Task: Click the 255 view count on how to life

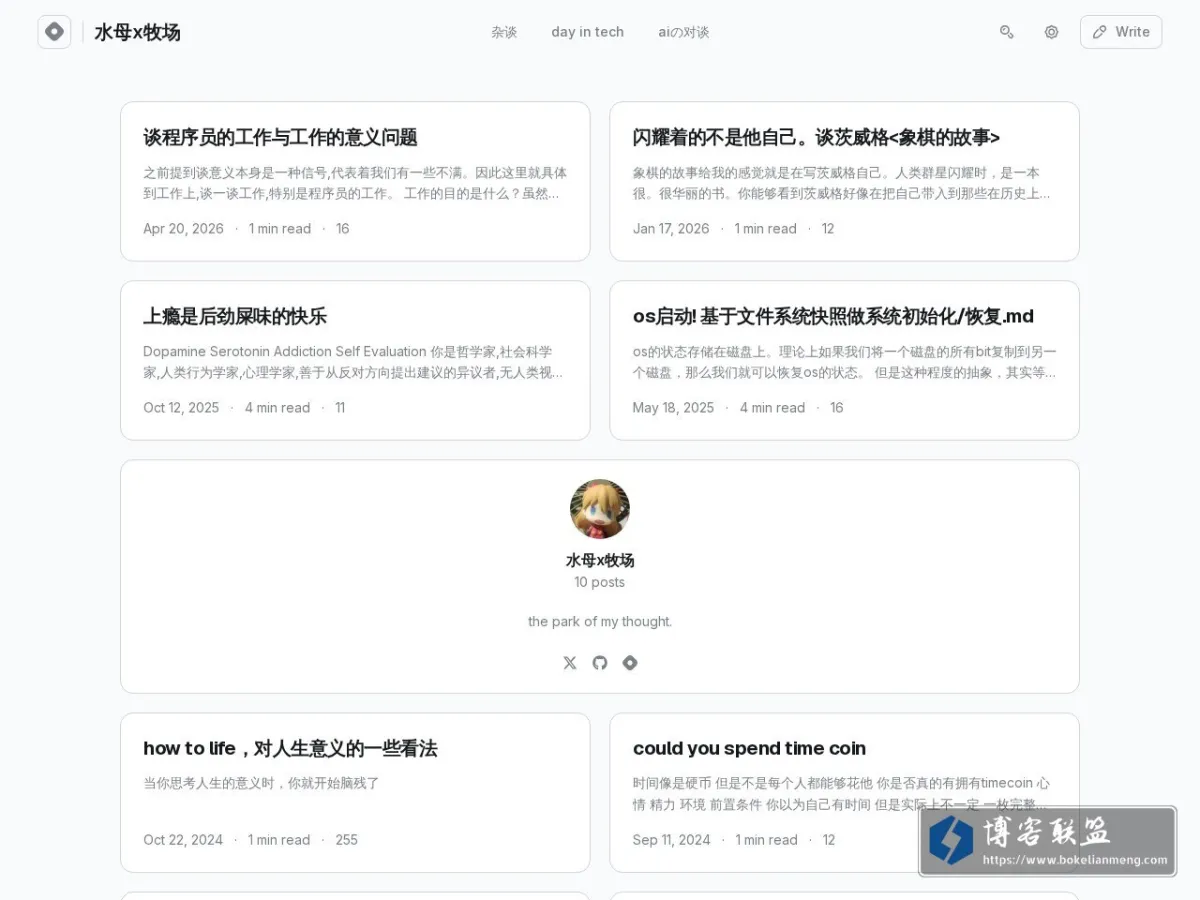Action: pyautogui.click(x=346, y=840)
